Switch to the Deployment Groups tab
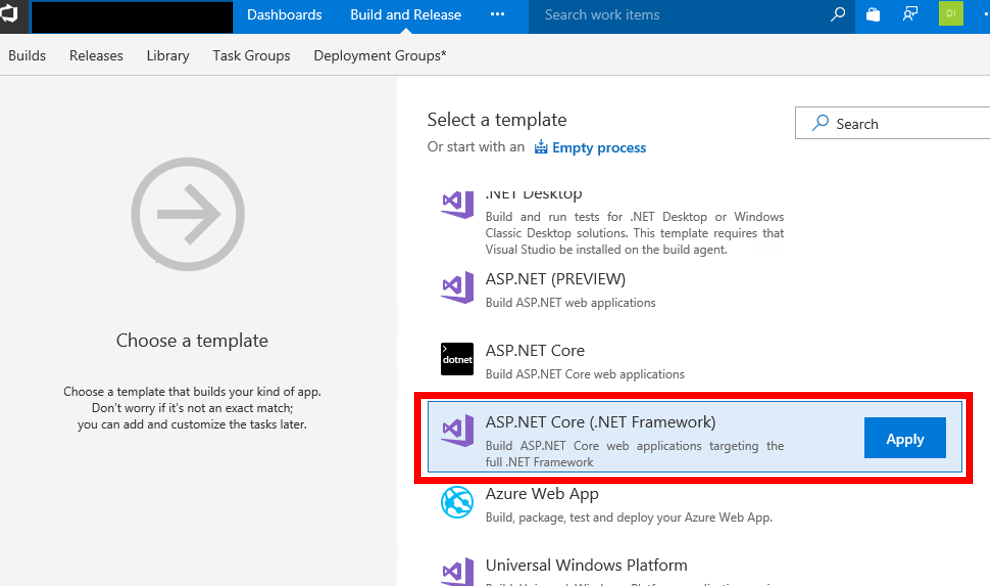Viewport: 990px width, 586px height. tap(380, 56)
